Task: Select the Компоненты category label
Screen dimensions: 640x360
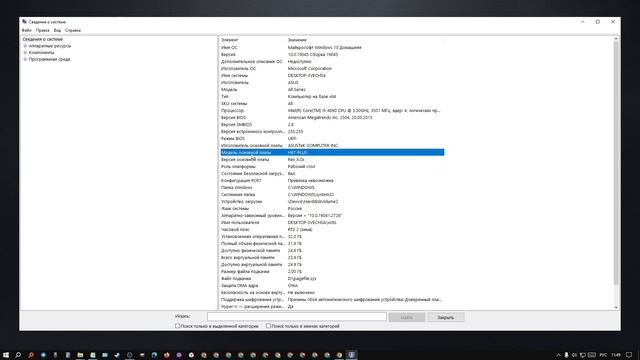Action: (x=41, y=53)
